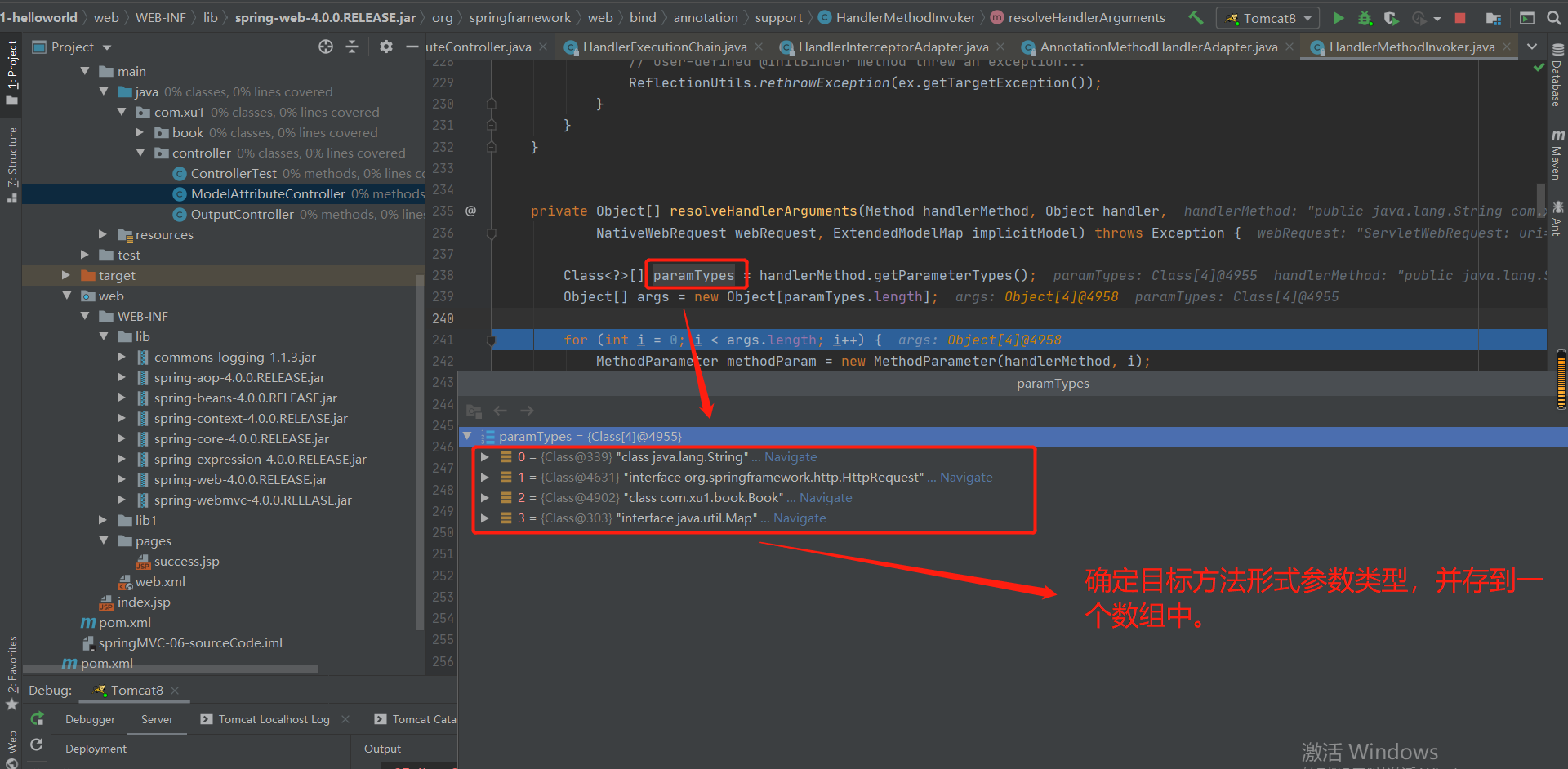Select the ModelAttributeController class in tree
The width and height of the screenshot is (1568, 769).
[x=268, y=193]
